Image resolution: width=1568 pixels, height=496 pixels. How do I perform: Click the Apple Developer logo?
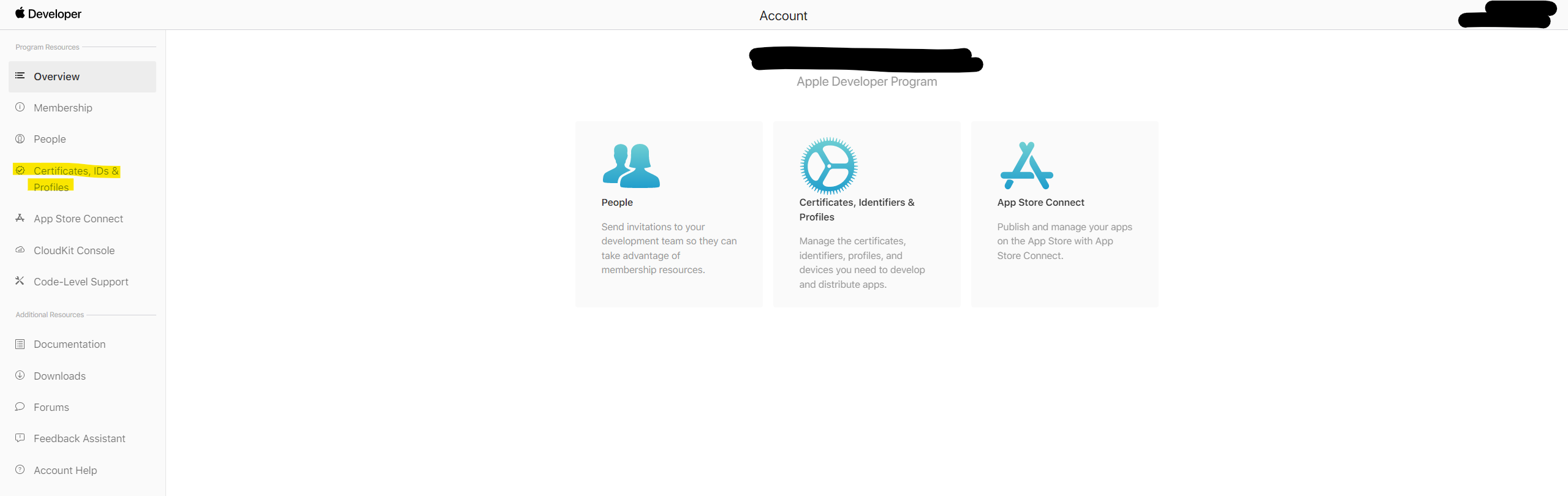click(48, 13)
